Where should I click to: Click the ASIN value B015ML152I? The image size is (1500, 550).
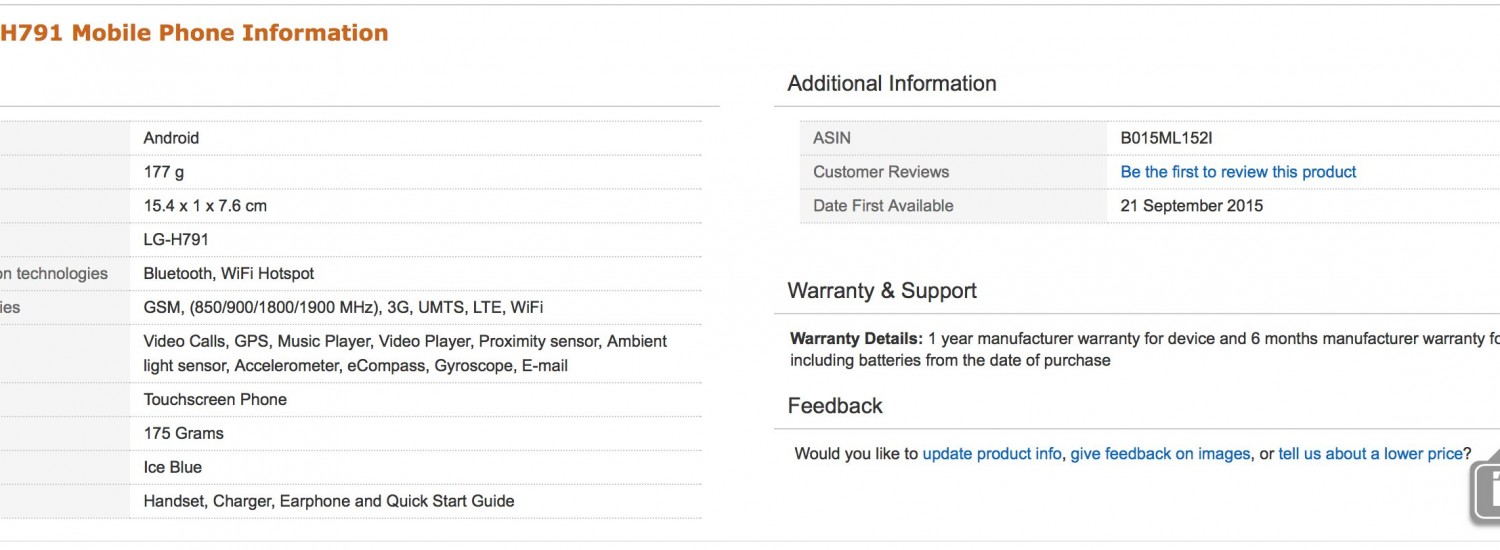(x=1166, y=138)
